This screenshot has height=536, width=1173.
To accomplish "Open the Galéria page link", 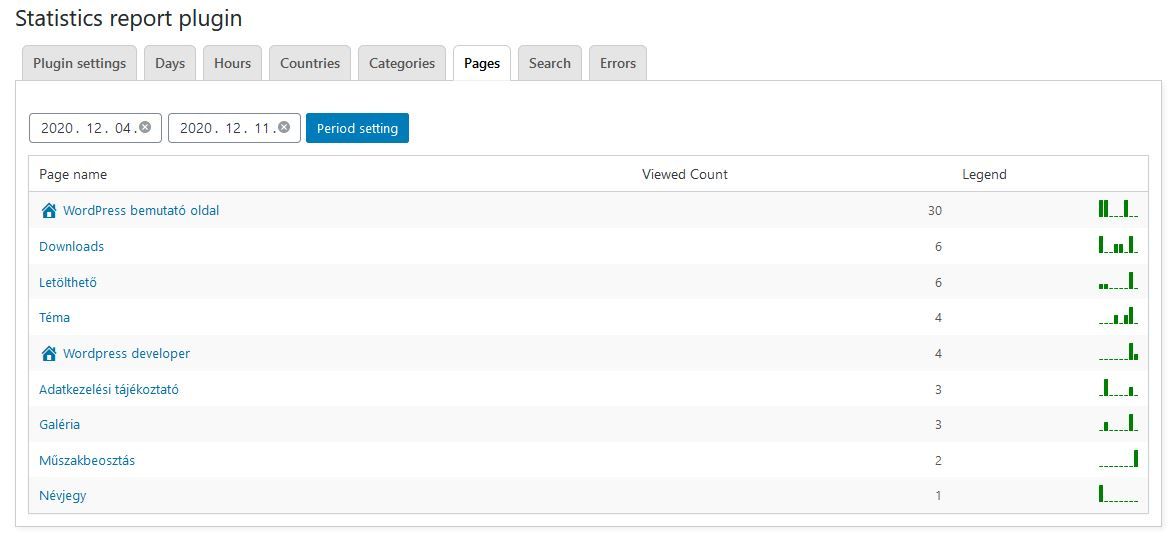I will pyautogui.click(x=60, y=425).
